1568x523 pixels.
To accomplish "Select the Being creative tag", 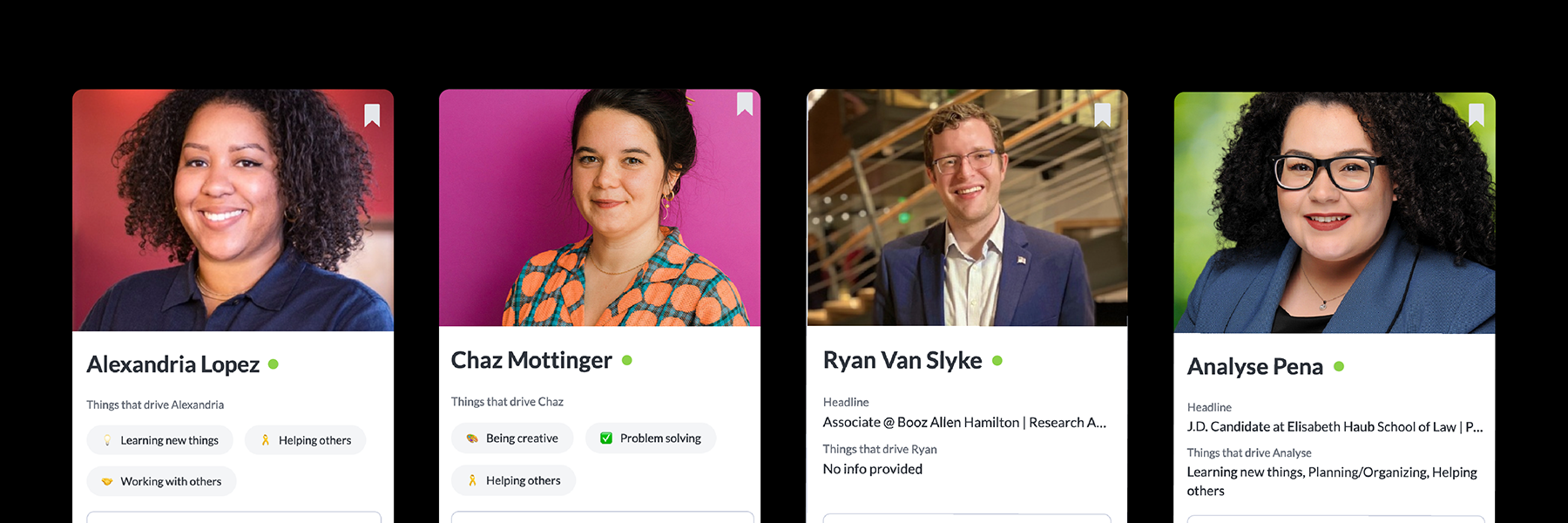I will tap(512, 438).
